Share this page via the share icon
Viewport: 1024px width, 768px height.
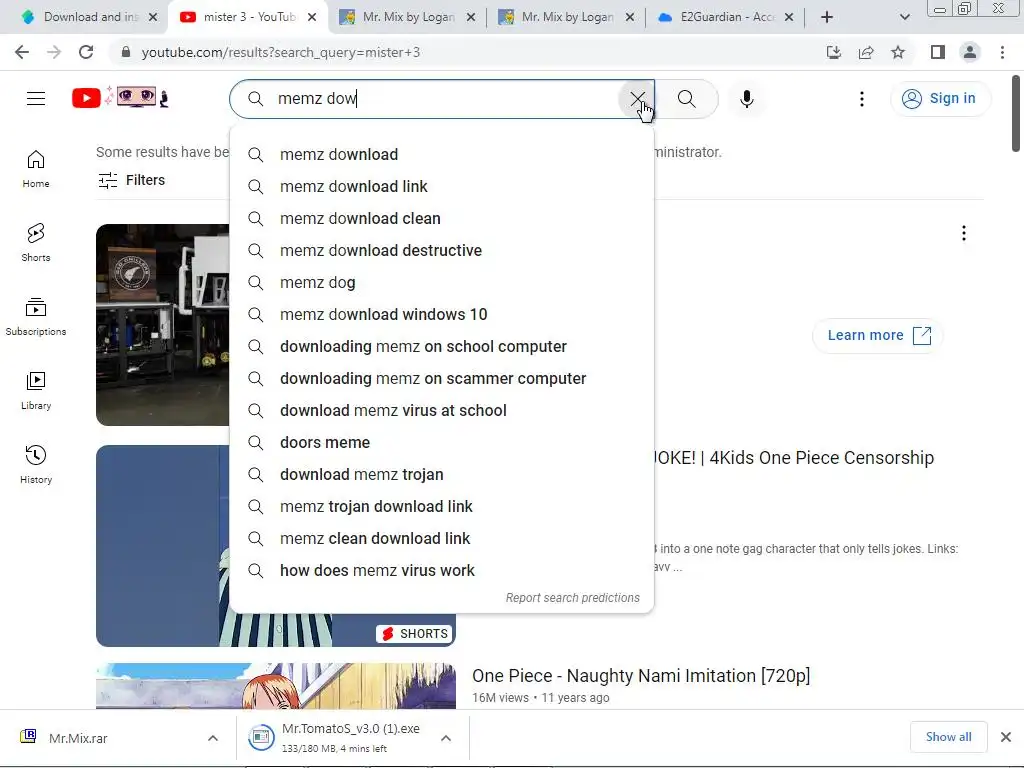click(866, 52)
